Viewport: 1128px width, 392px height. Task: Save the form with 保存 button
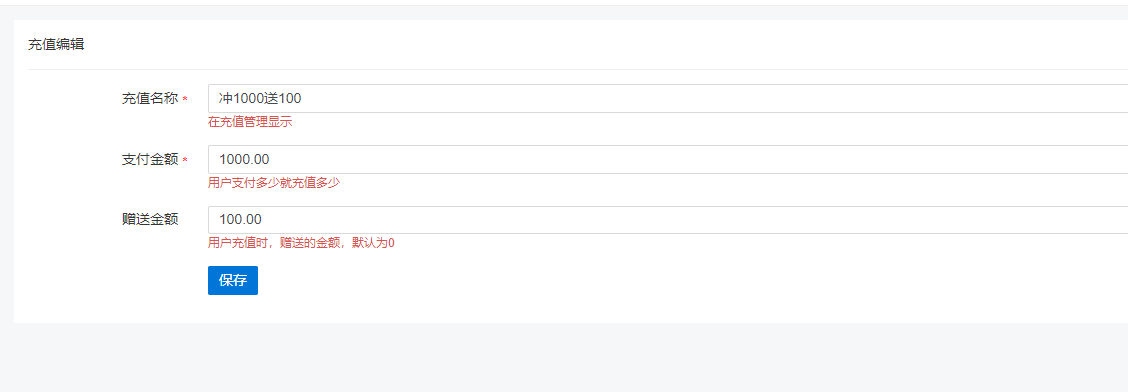(232, 281)
